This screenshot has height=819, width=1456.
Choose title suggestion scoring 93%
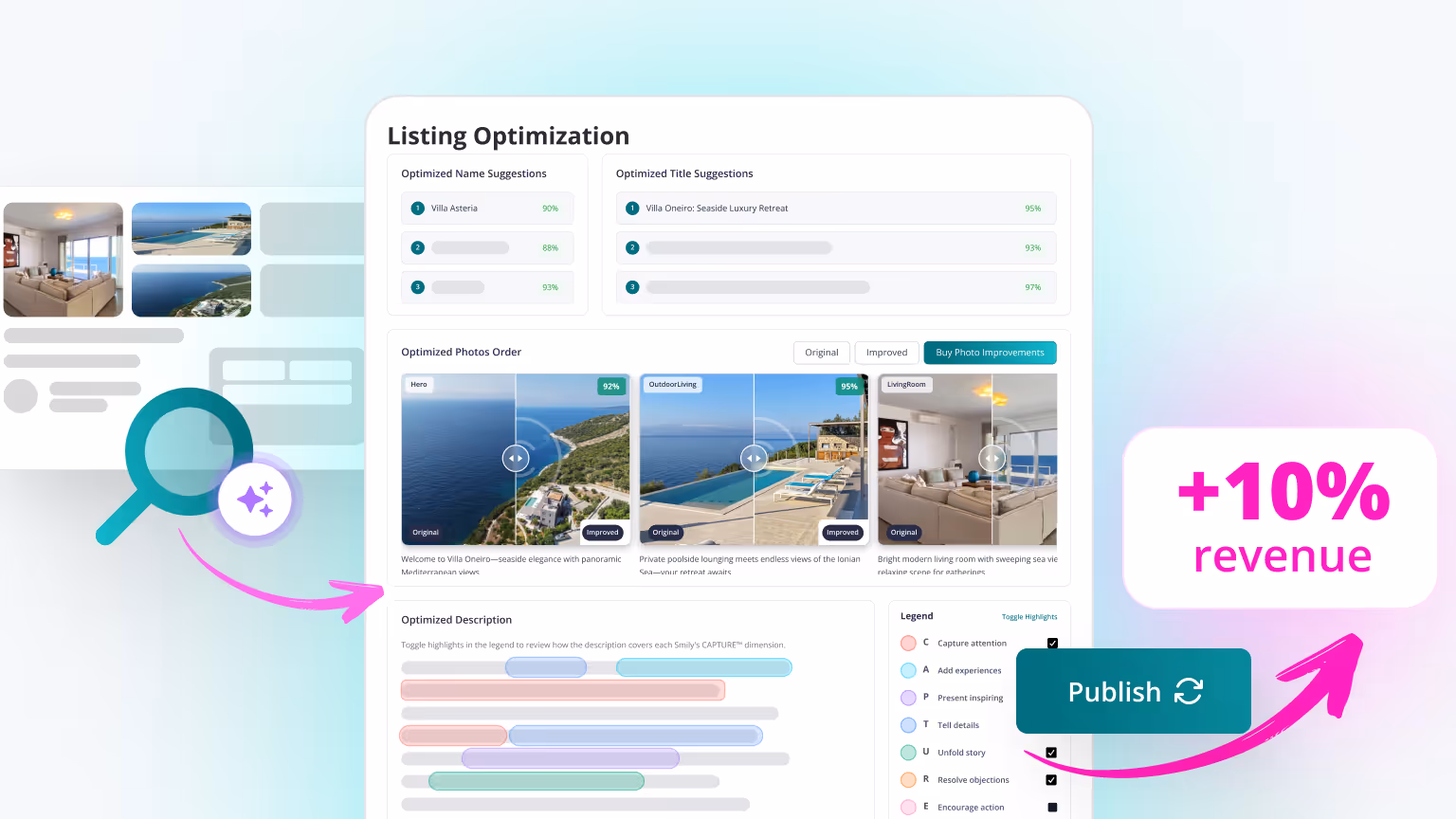point(836,247)
